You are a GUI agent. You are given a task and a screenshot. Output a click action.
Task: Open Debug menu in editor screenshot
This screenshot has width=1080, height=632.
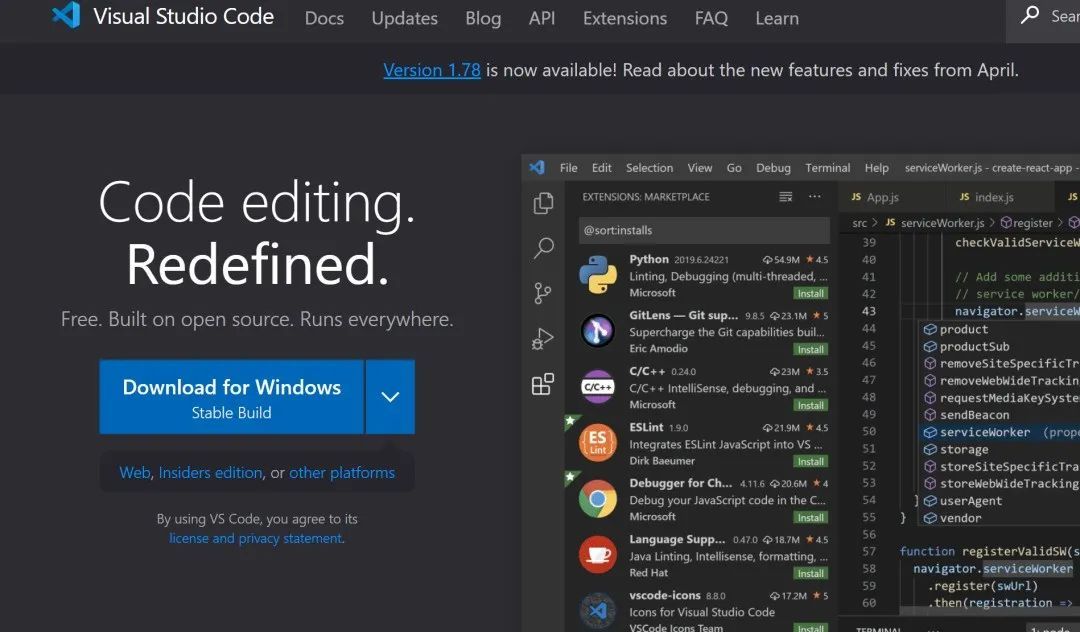(x=773, y=167)
